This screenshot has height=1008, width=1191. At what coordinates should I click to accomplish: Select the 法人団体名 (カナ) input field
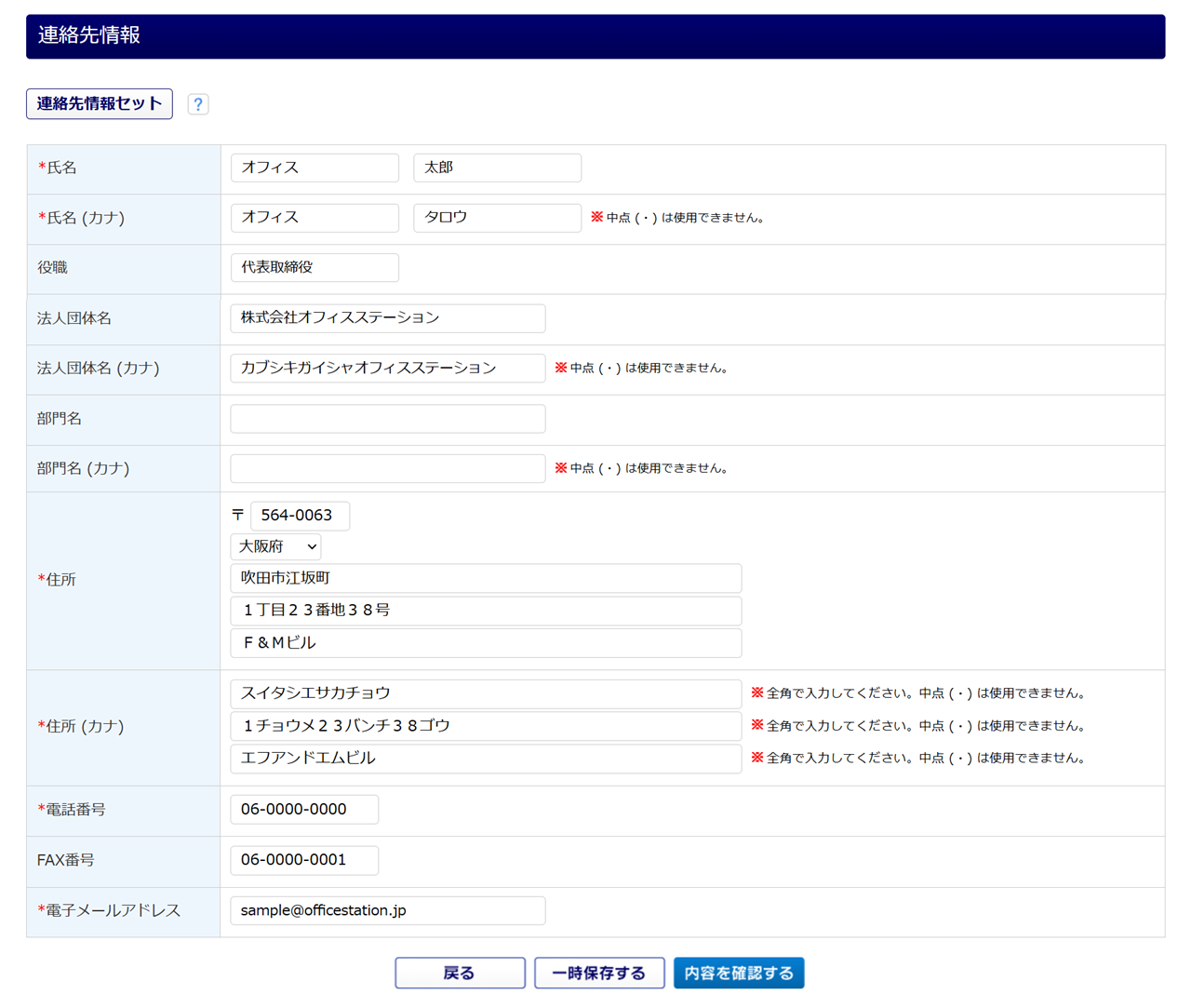point(387,369)
